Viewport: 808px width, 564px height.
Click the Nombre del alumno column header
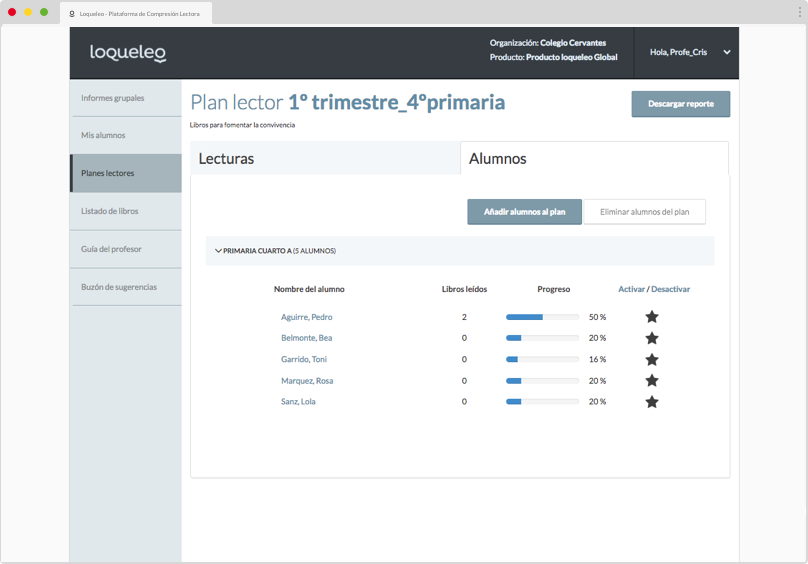click(x=309, y=289)
